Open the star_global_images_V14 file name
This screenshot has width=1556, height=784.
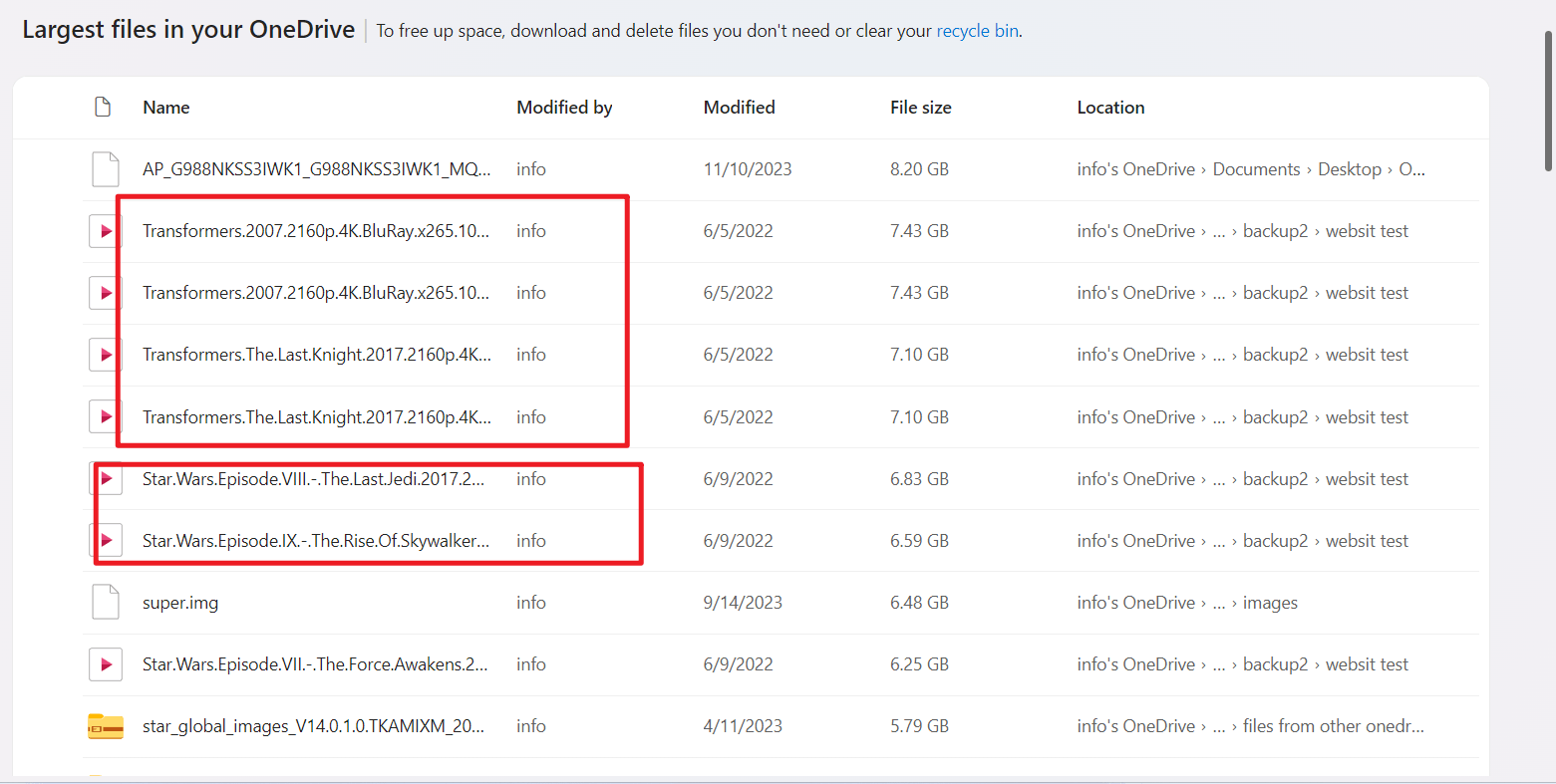[314, 726]
